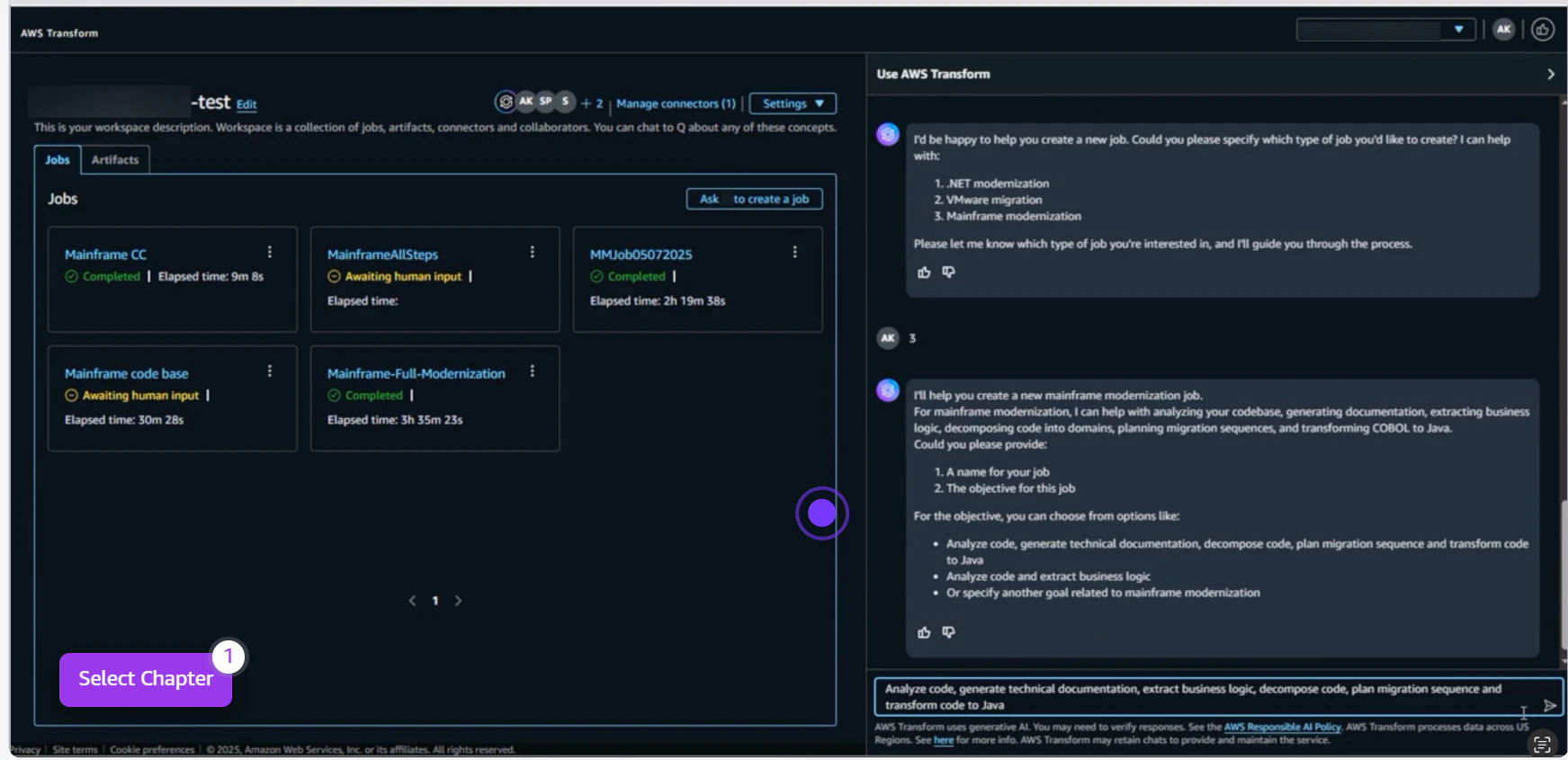The width and height of the screenshot is (1568, 760).
Task: Click the SP collaborator avatar
Action: coord(545,101)
